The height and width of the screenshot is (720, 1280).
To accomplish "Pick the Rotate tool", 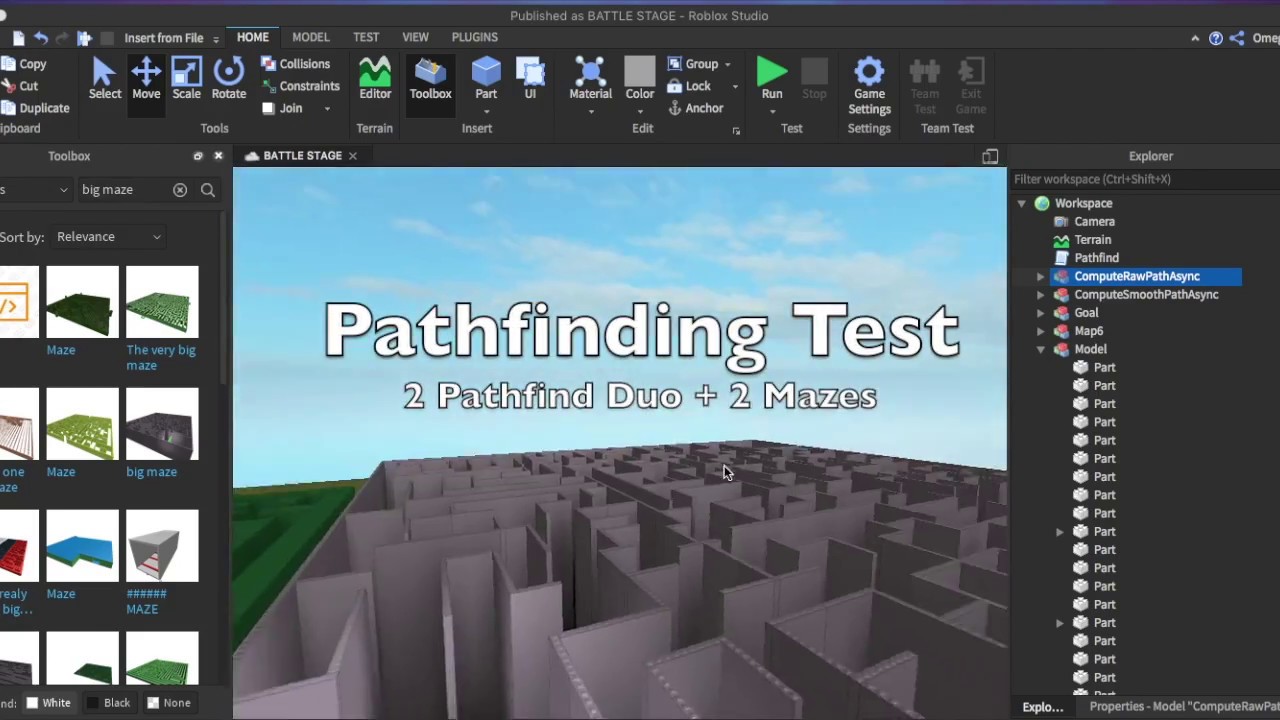I will (x=228, y=79).
